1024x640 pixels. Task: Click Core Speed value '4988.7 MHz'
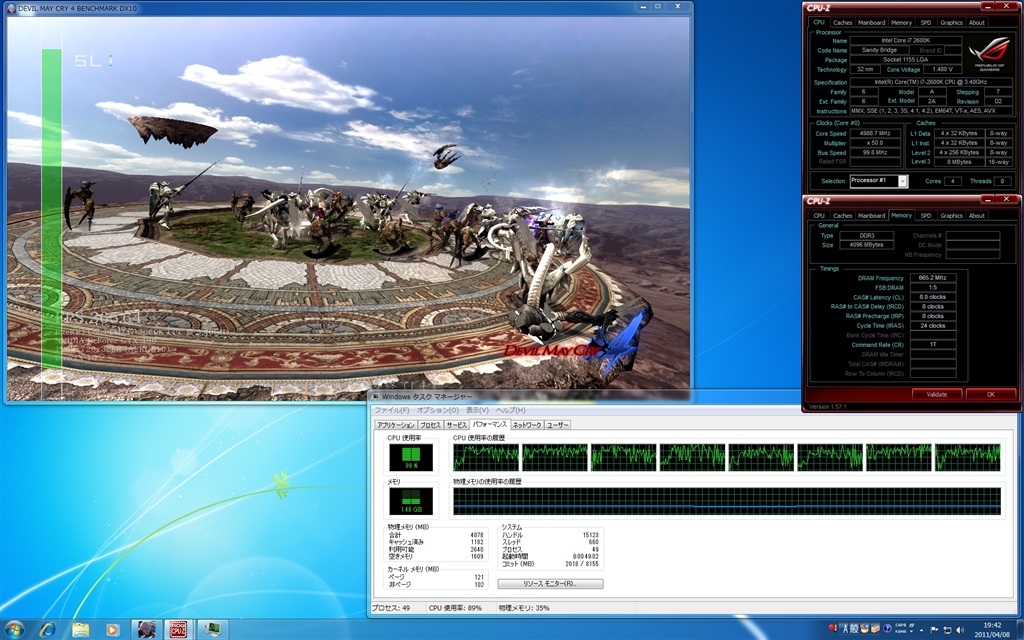point(875,133)
